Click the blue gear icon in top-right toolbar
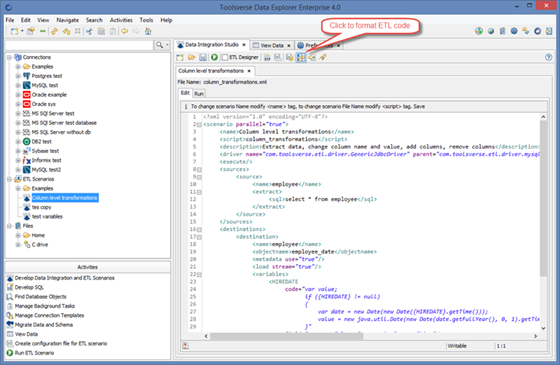 [x=514, y=31]
